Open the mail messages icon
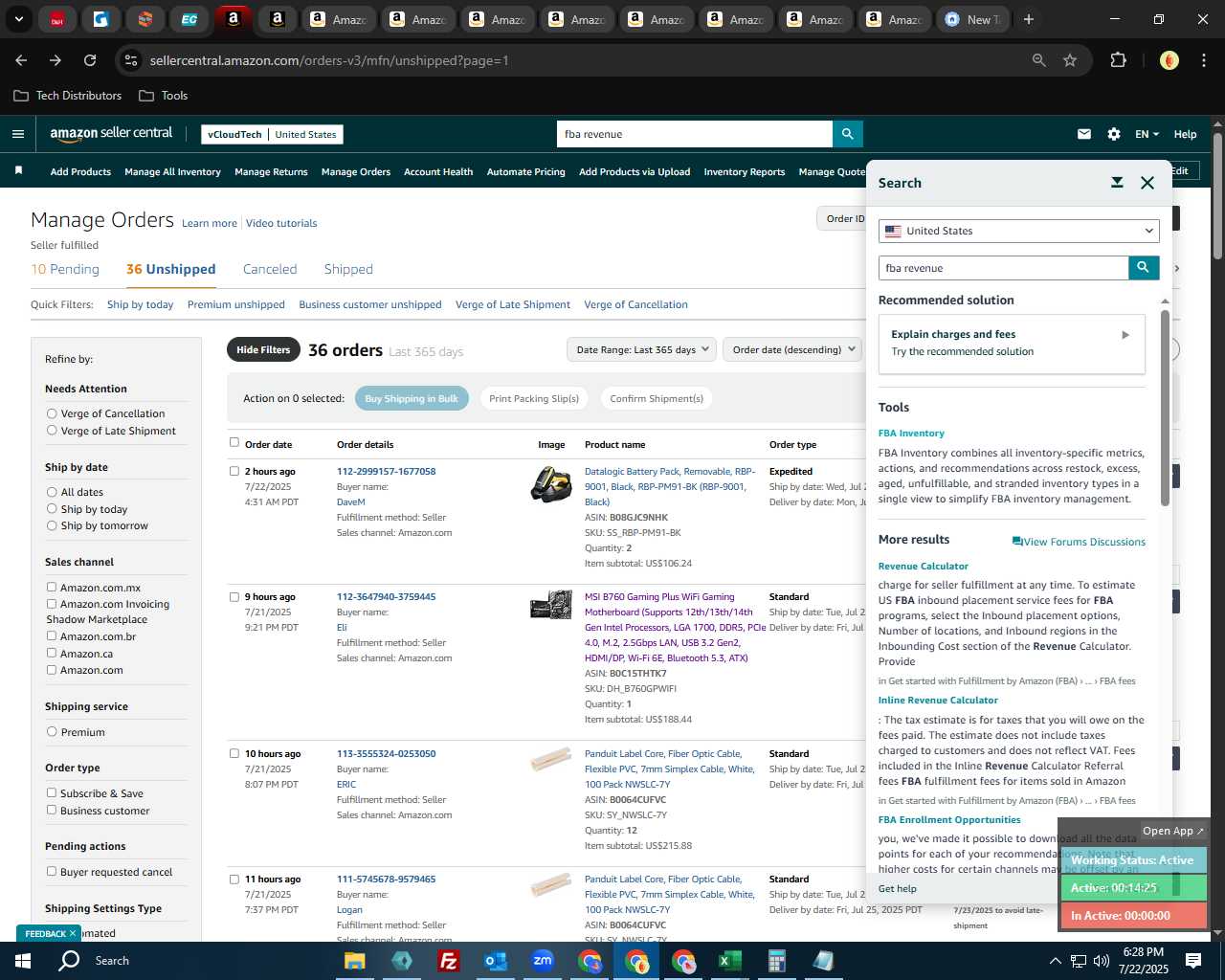Screen dimensions: 1225x980 coord(1084,134)
